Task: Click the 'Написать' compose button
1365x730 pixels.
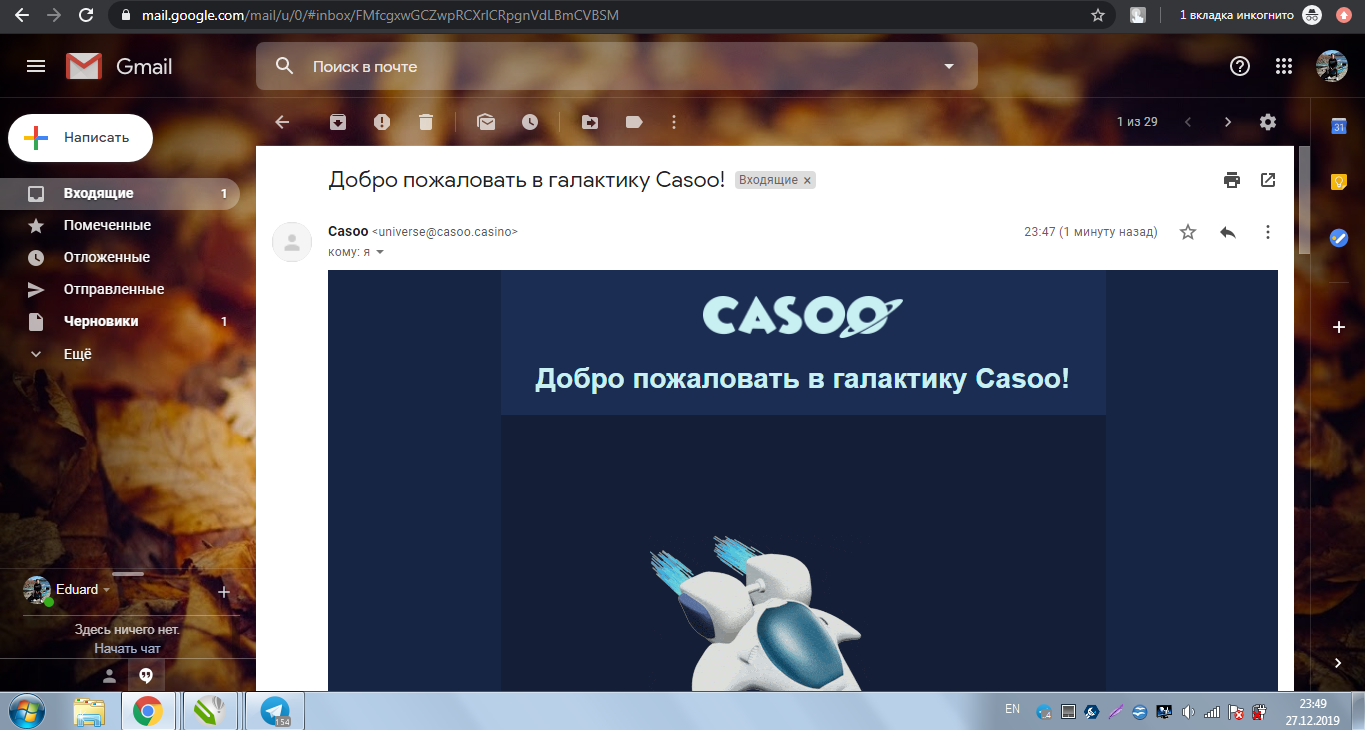Action: pyautogui.click(x=80, y=138)
